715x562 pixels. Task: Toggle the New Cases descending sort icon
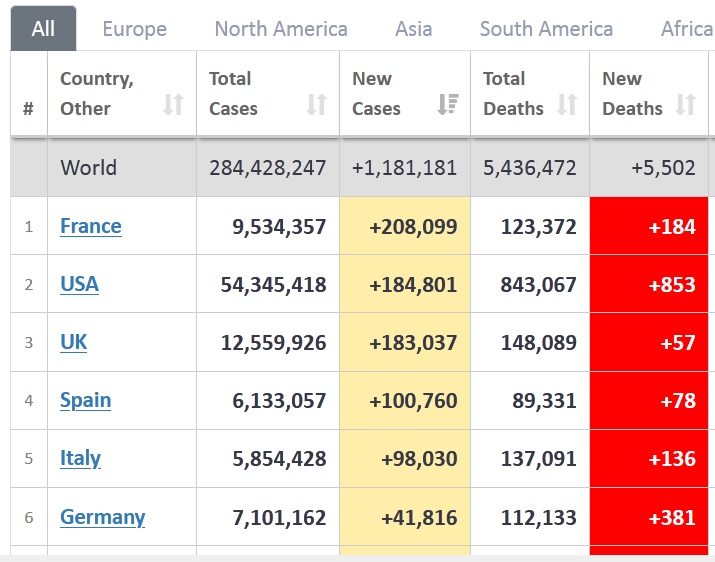(x=448, y=104)
